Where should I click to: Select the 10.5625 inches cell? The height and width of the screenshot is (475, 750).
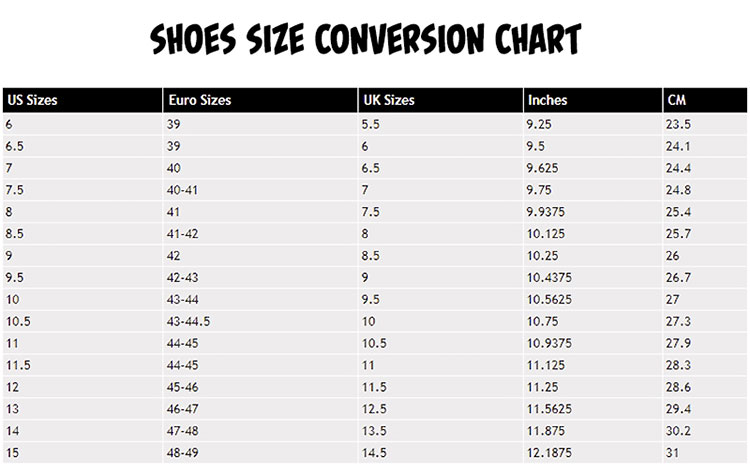coord(593,299)
